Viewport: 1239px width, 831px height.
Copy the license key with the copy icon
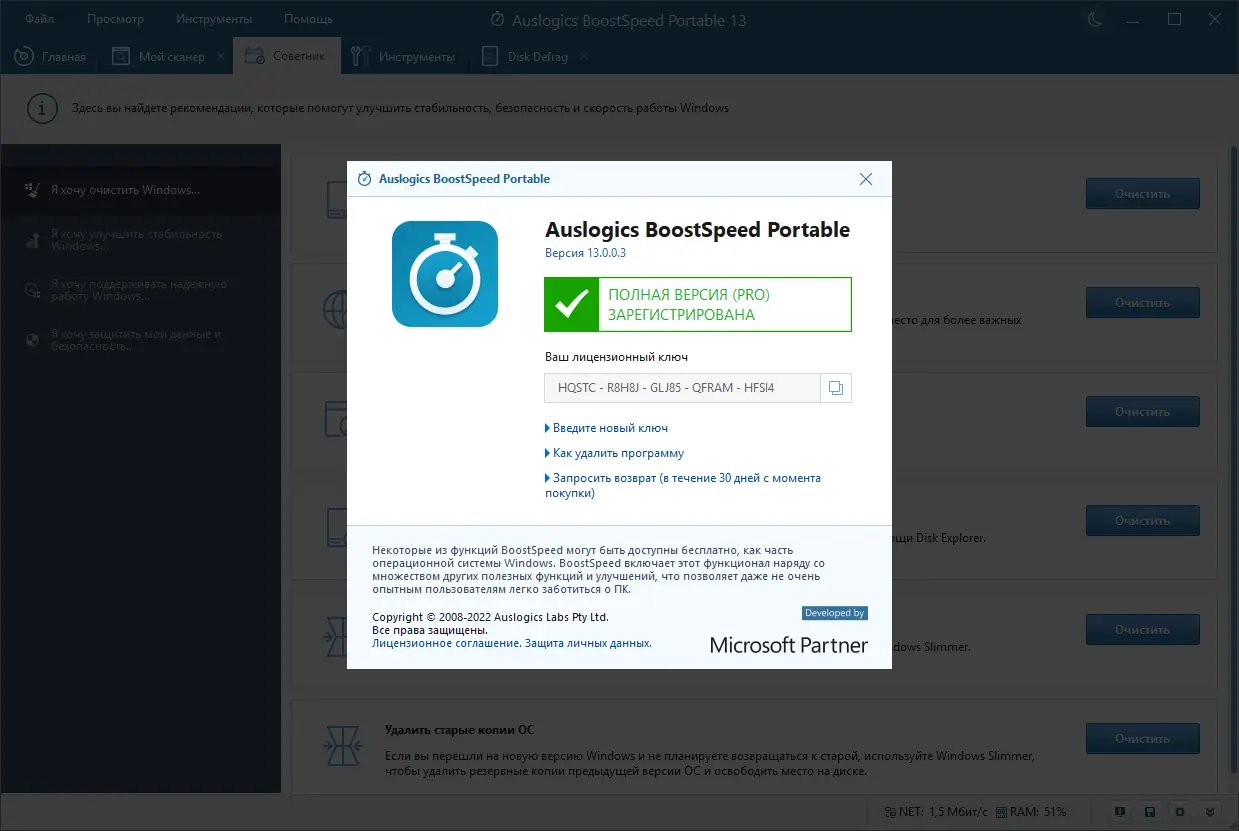coord(836,388)
